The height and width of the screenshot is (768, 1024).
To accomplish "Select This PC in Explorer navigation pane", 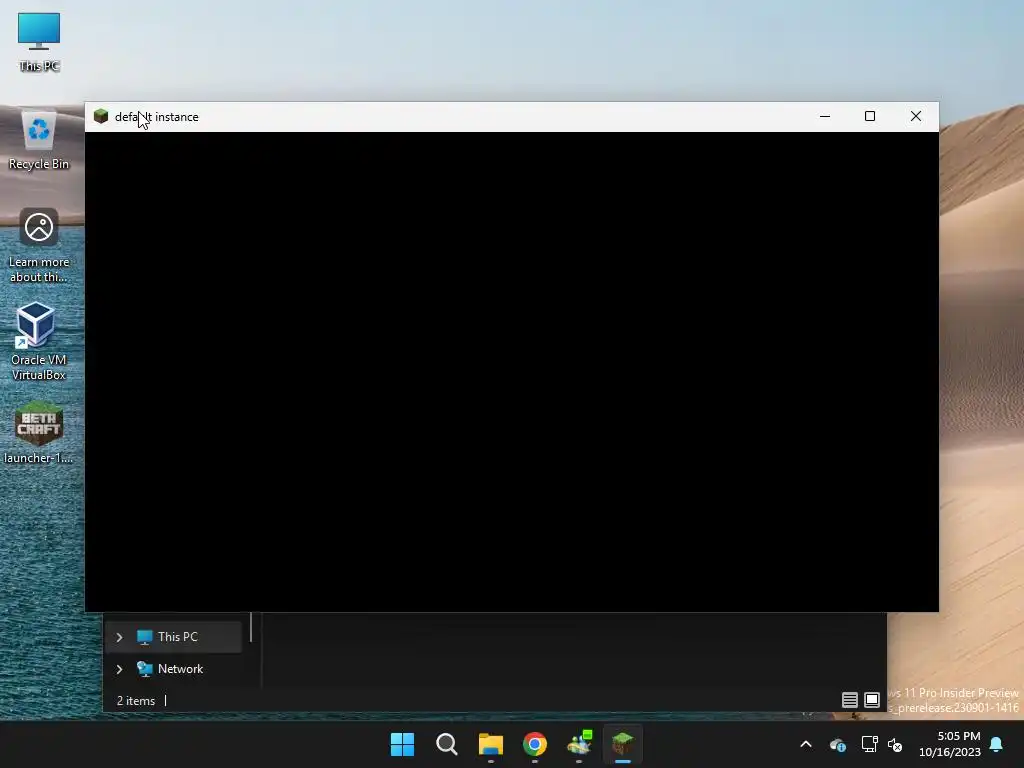I will (174, 637).
